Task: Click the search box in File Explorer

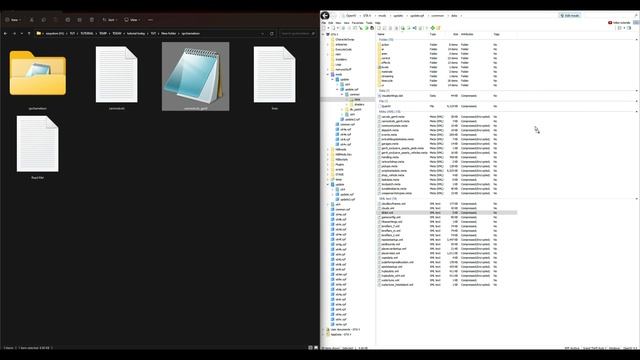Action: coord(298,33)
